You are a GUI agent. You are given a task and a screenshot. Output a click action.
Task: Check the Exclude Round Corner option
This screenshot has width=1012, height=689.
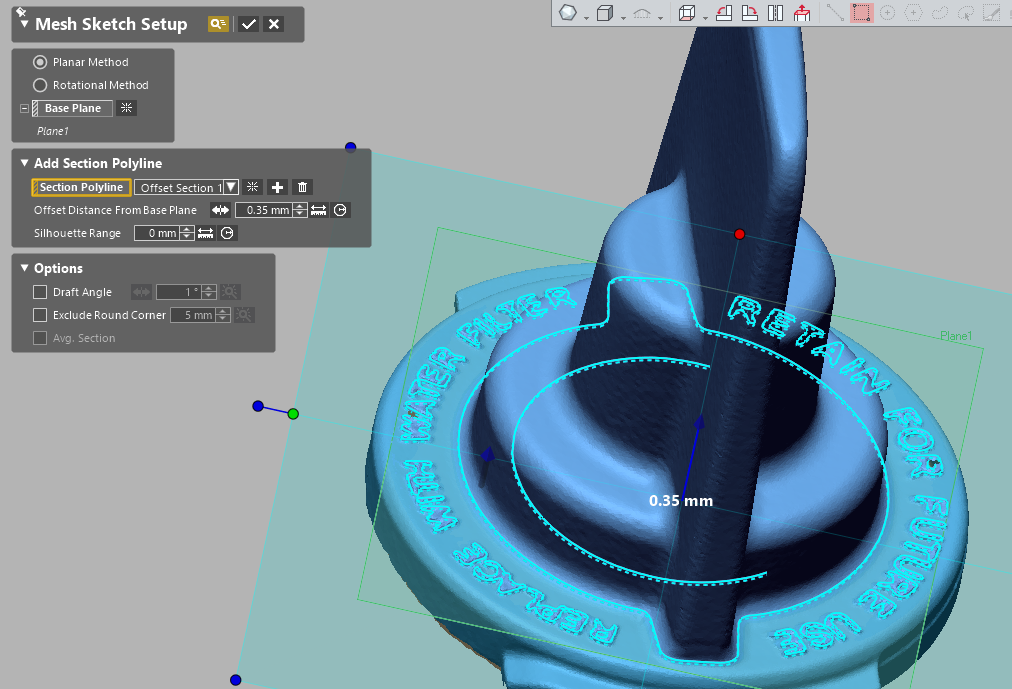pyautogui.click(x=39, y=315)
